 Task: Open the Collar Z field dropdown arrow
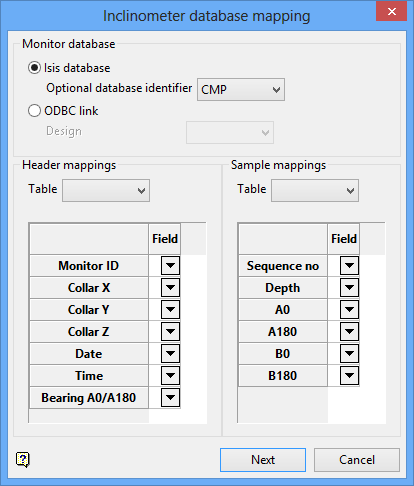click(x=170, y=332)
